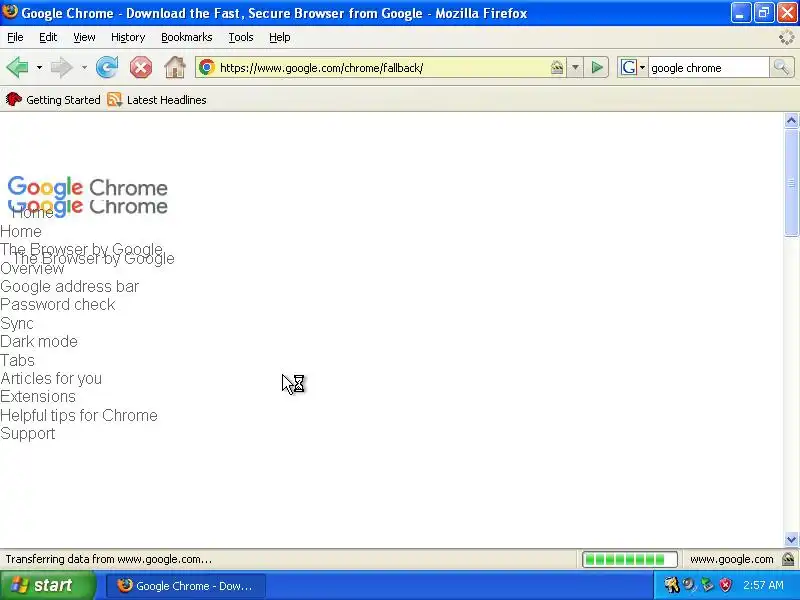Open the Tools menu

(241, 37)
